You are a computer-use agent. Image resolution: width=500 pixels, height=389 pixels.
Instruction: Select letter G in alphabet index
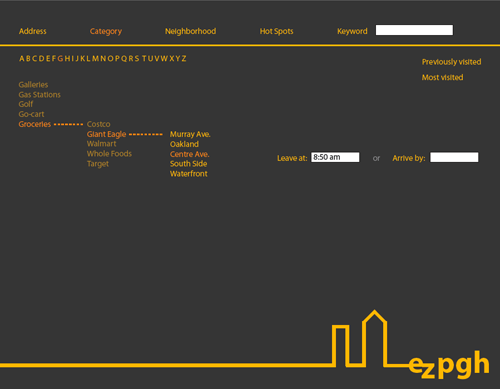[x=60, y=59]
